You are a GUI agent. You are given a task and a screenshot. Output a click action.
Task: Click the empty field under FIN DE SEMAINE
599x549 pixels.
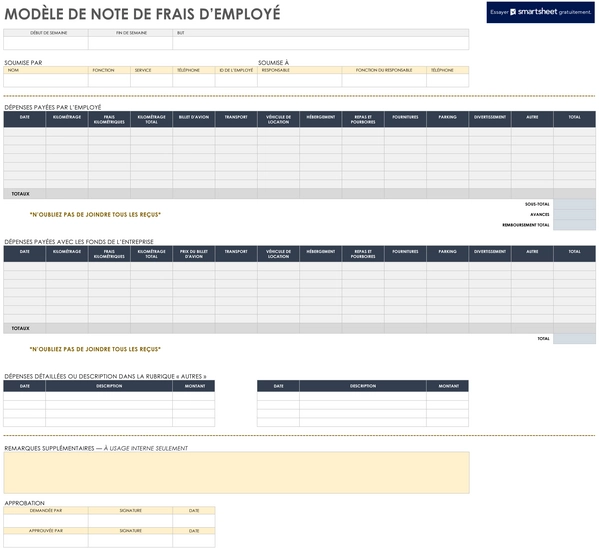[x=130, y=43]
